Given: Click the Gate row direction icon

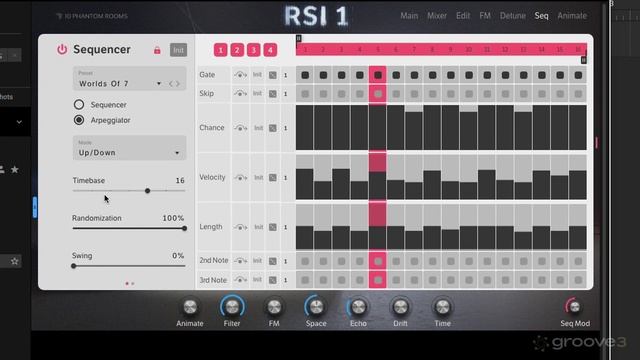Looking at the screenshot, I should 240,75.
